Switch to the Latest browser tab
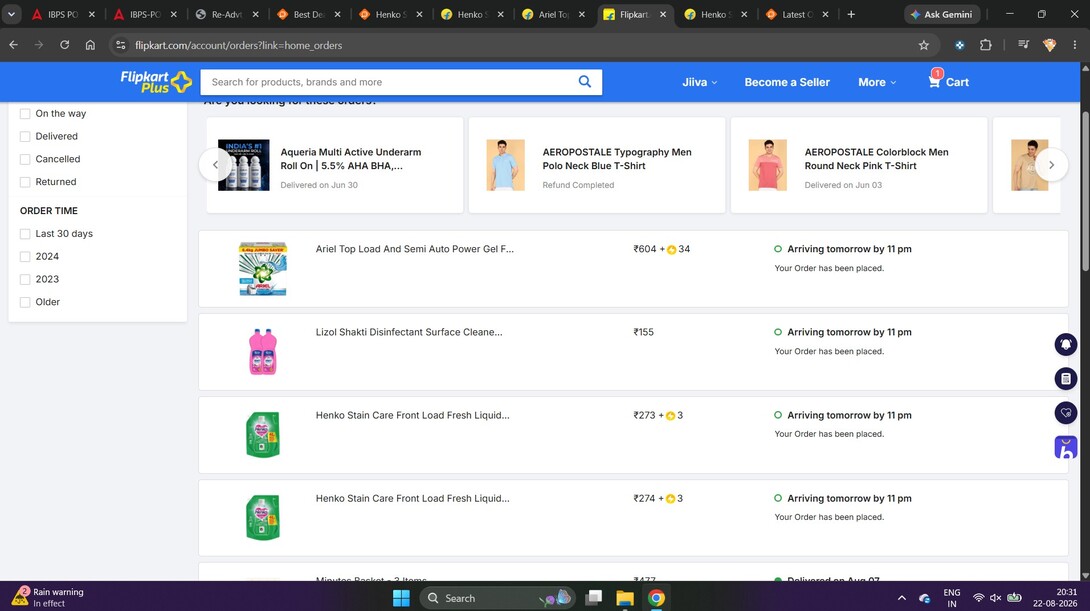Viewport: 1090px width, 611px height. (797, 14)
